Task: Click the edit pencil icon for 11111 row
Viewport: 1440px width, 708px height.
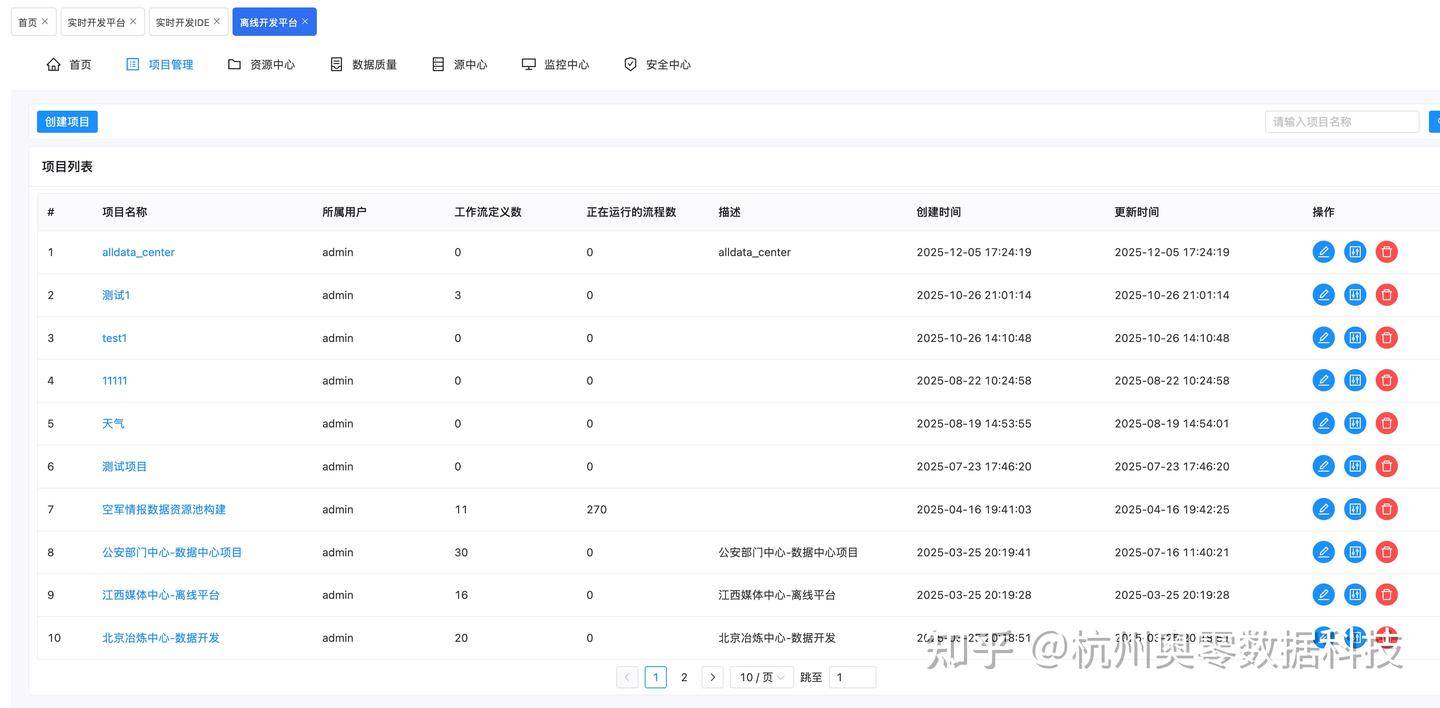Action: [x=1323, y=381]
